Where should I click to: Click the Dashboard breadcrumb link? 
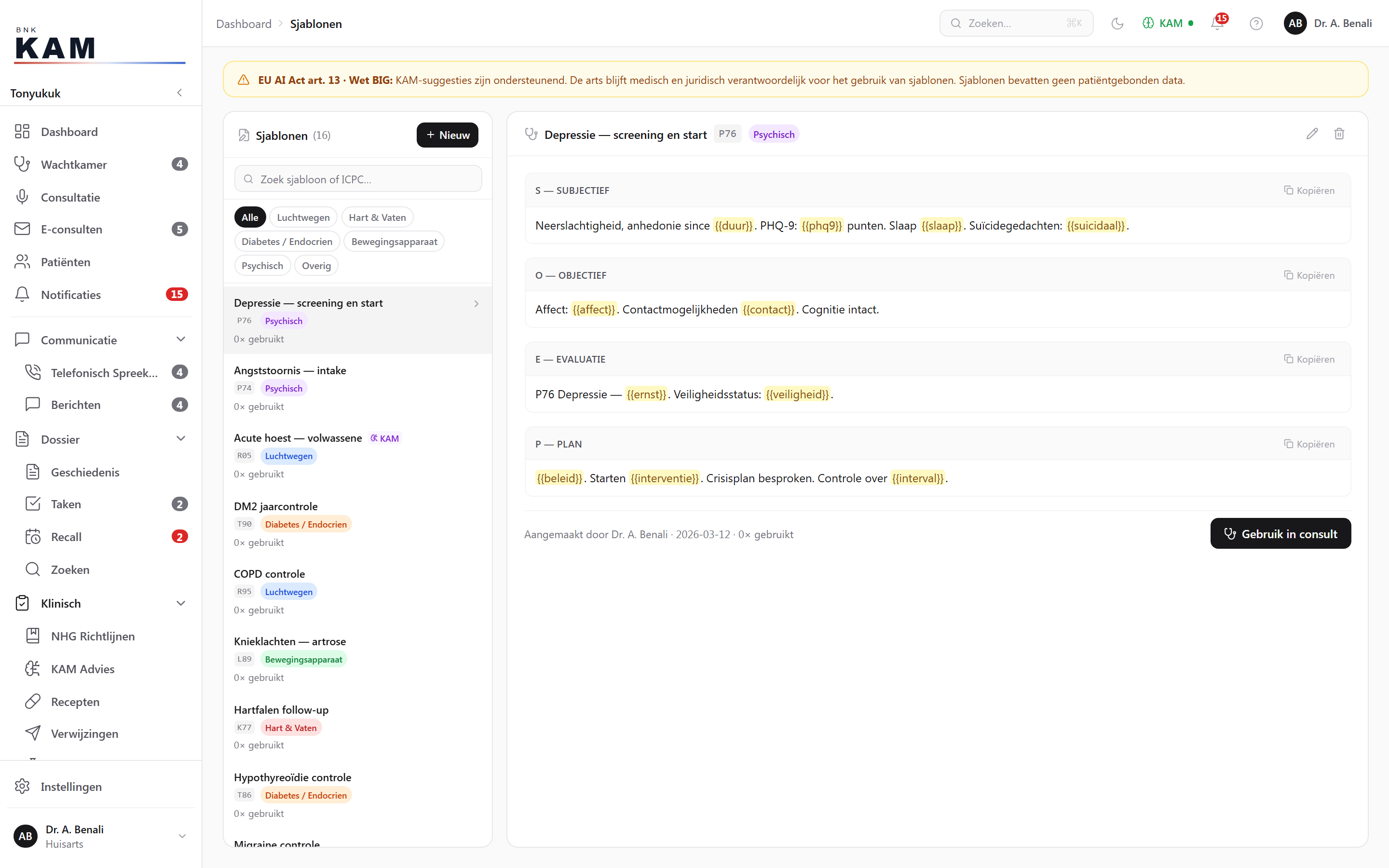point(244,24)
